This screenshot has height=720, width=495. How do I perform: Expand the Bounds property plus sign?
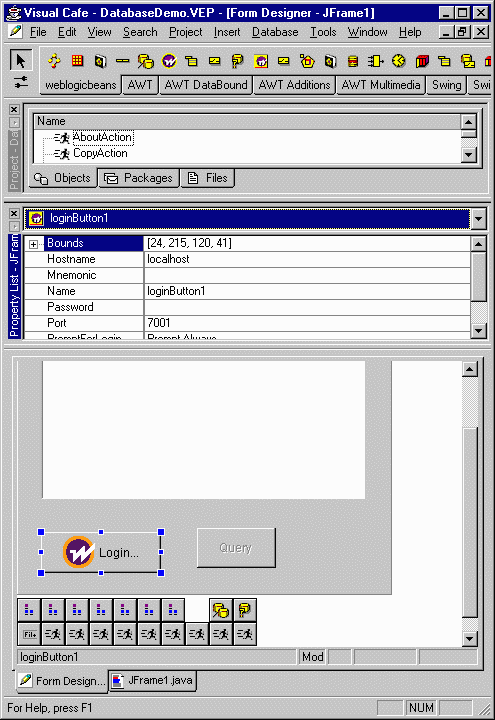(34, 244)
